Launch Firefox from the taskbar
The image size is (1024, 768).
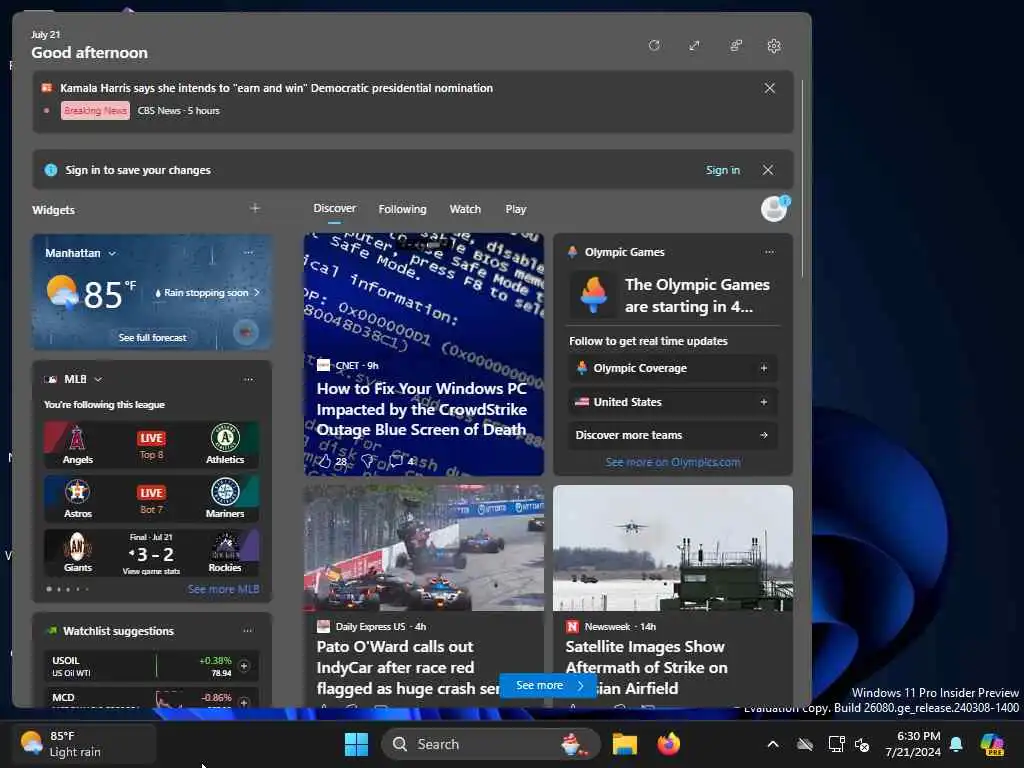pos(668,744)
